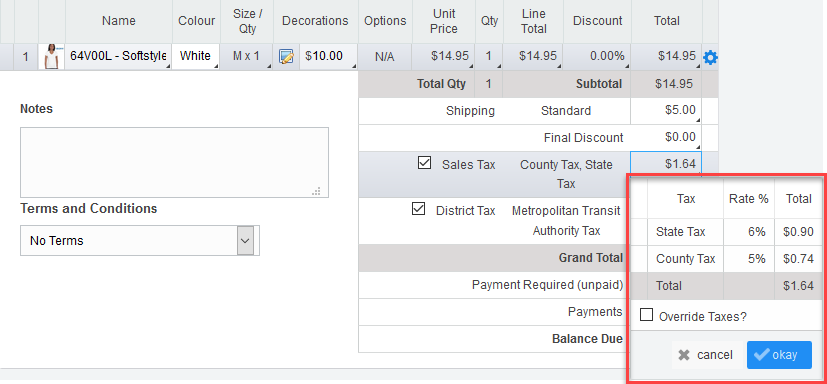Edit the $5.00 shipping amount
The width and height of the screenshot is (827, 384).
click(x=666, y=111)
